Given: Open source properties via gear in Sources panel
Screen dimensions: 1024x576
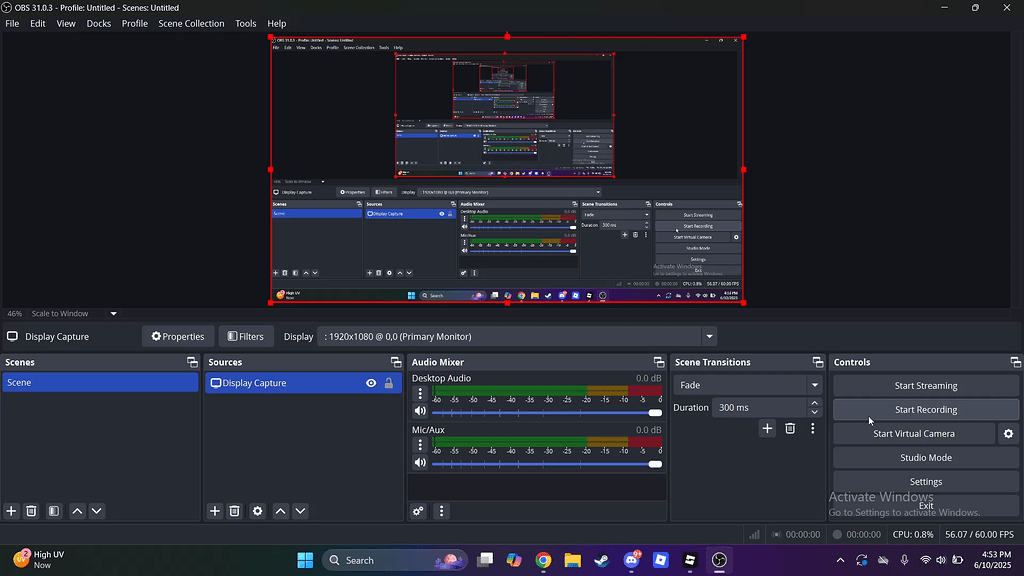Looking at the screenshot, I should click(257, 511).
